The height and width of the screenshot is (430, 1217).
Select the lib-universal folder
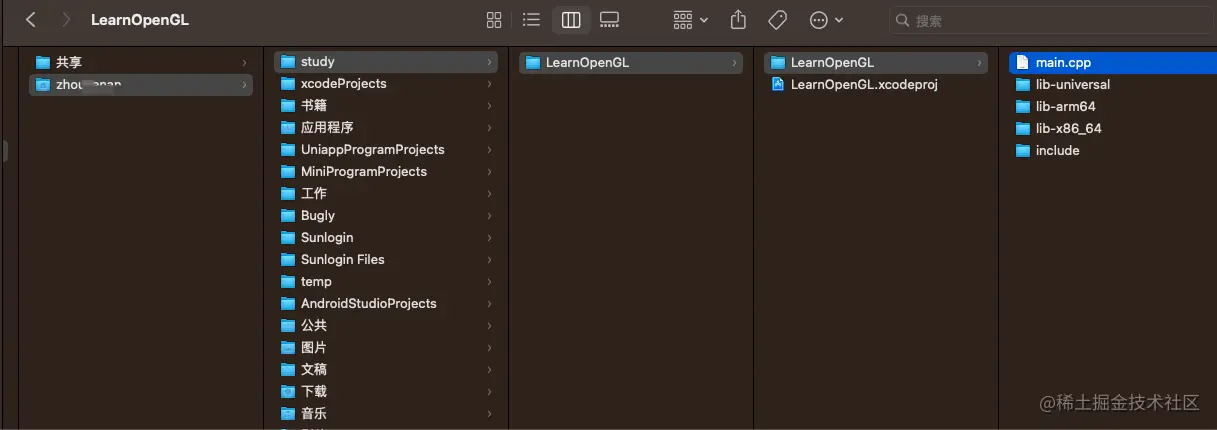pos(1072,85)
